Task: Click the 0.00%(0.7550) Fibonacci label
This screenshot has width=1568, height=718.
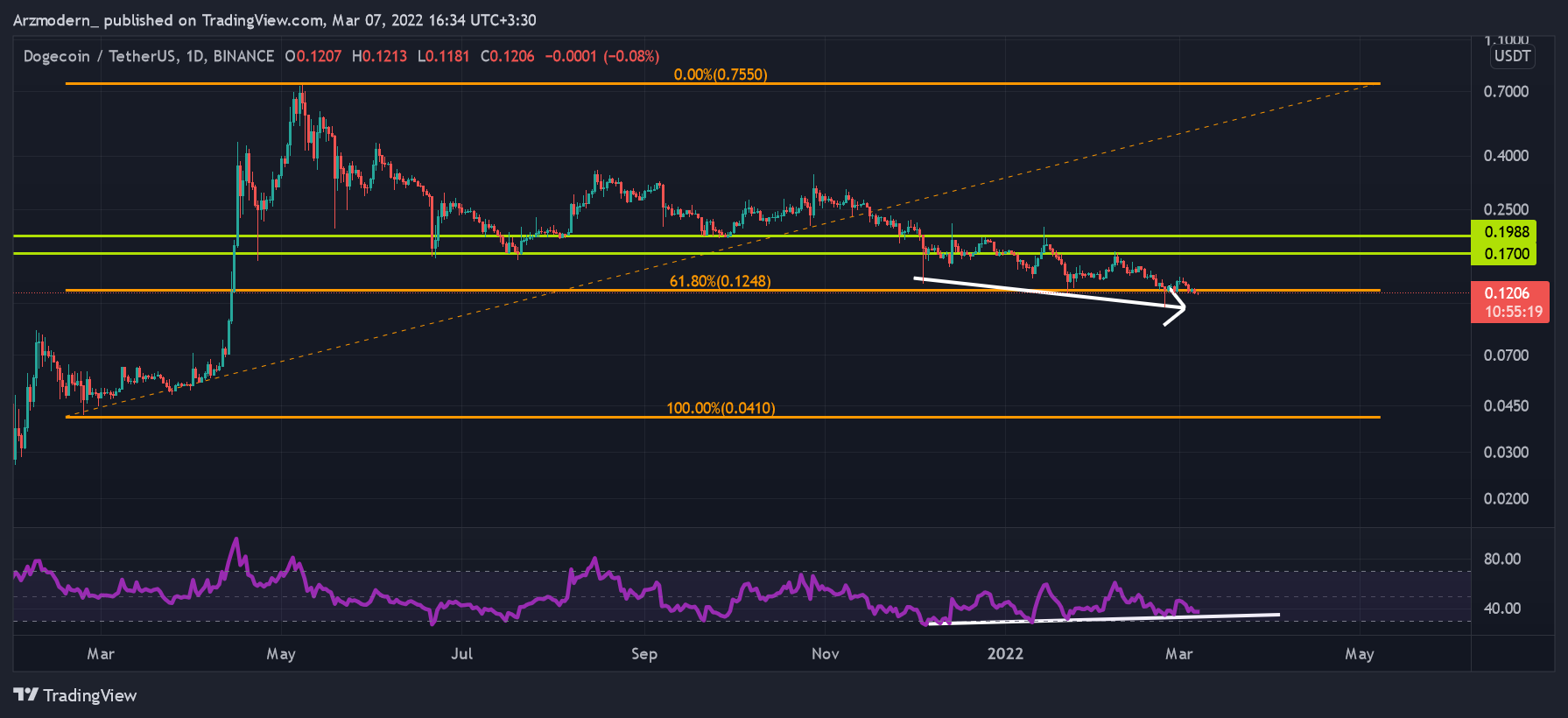Action: tap(721, 74)
